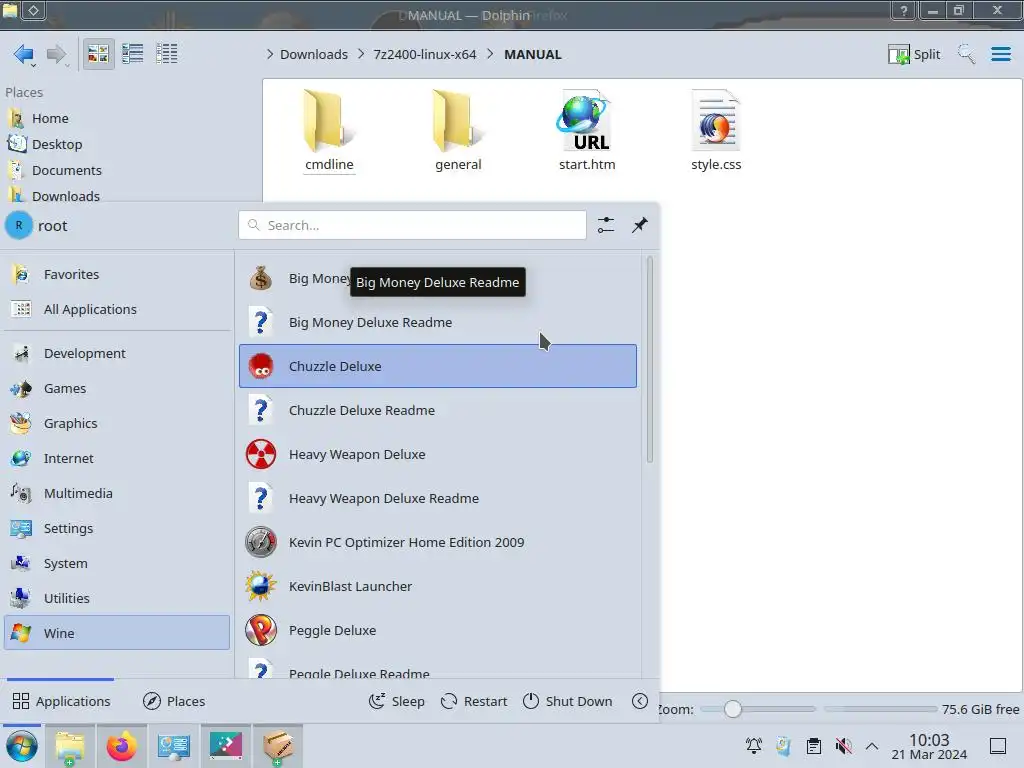This screenshot has width=1024, height=768.
Task: Go back with the Dolphin back arrow
Action: click(24, 54)
